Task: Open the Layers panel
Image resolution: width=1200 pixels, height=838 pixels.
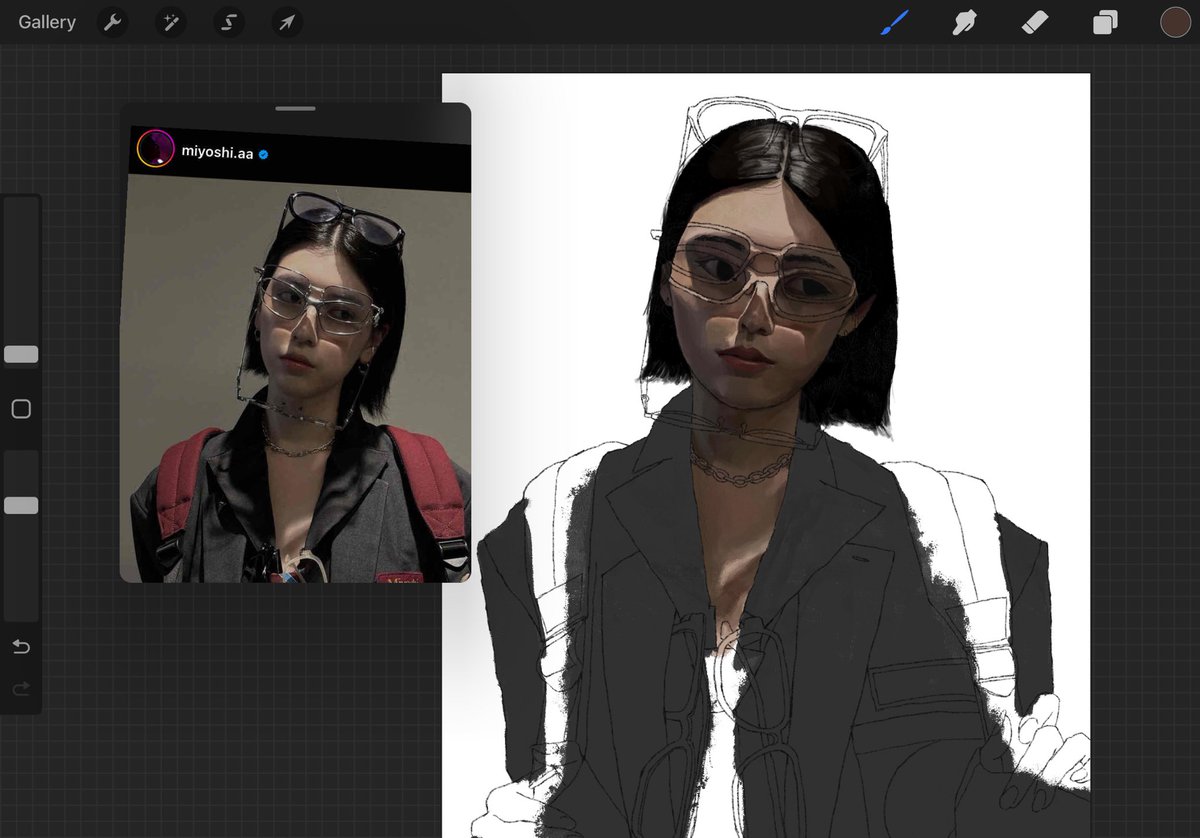Action: (1105, 22)
